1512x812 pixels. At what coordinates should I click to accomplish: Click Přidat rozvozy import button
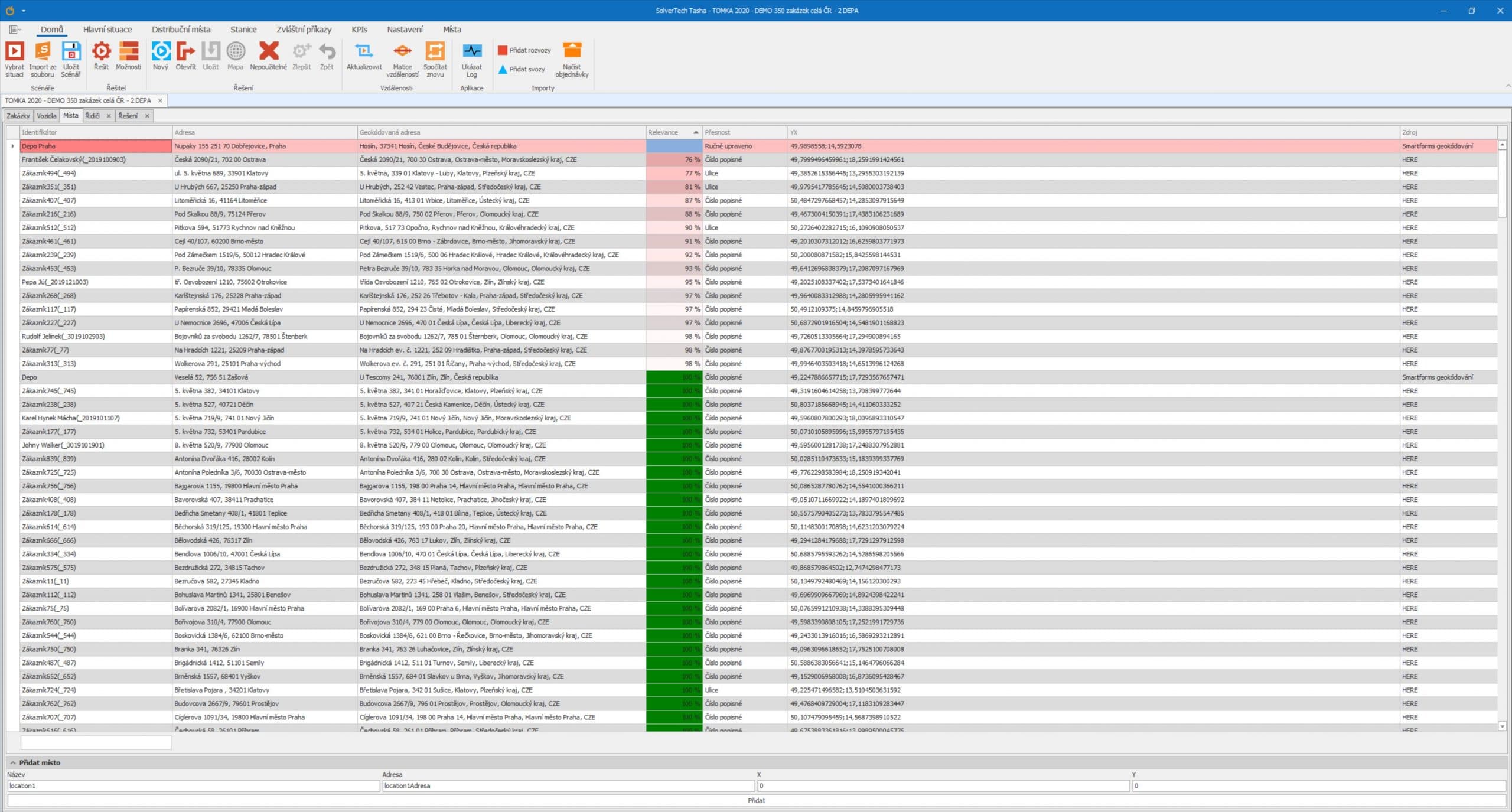(x=523, y=50)
